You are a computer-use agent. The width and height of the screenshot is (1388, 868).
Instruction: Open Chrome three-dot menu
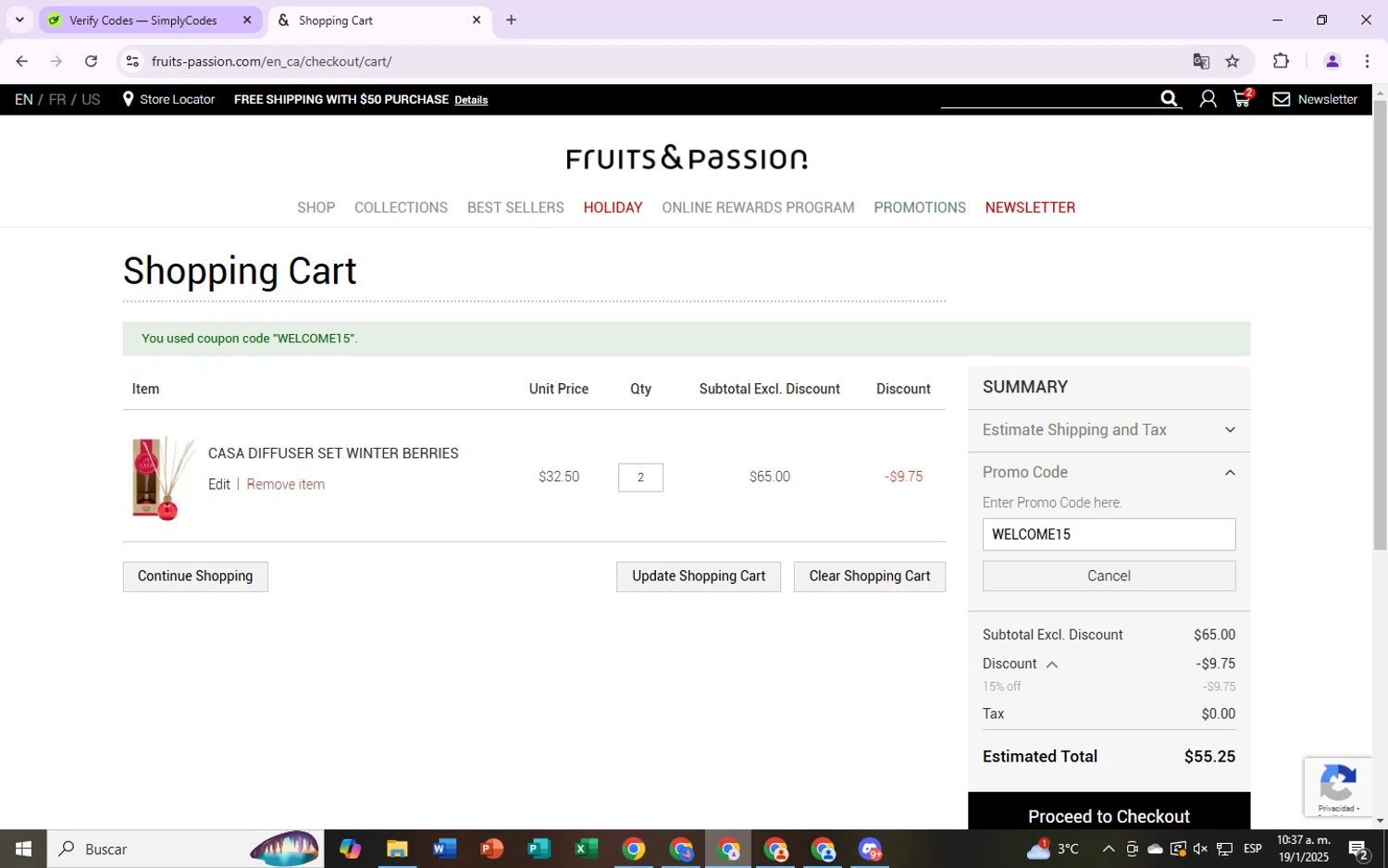(1367, 61)
